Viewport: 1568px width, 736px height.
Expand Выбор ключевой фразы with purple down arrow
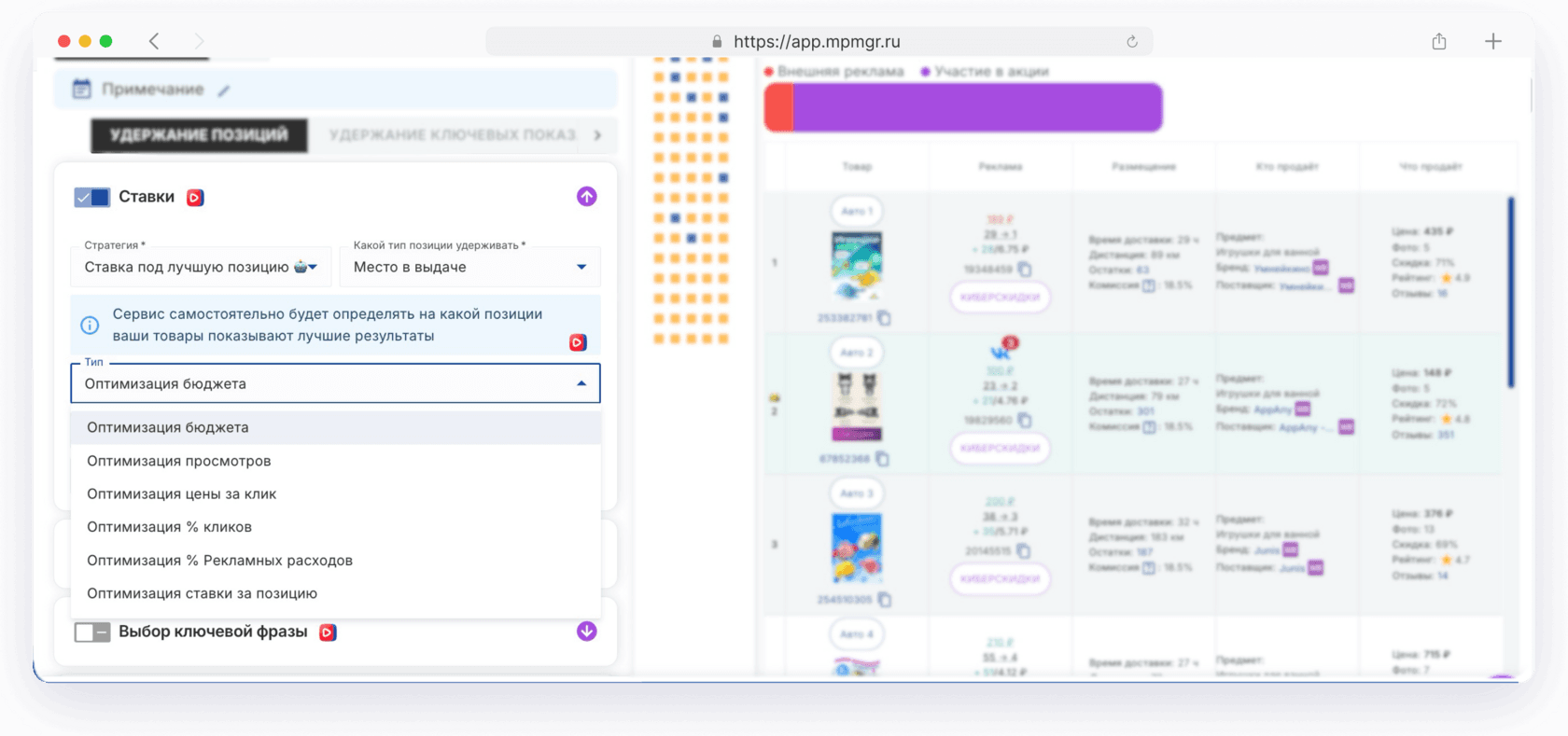(x=586, y=632)
